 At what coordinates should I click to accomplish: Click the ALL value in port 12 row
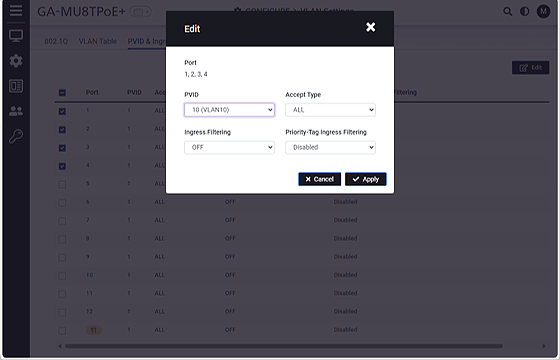(x=159, y=311)
